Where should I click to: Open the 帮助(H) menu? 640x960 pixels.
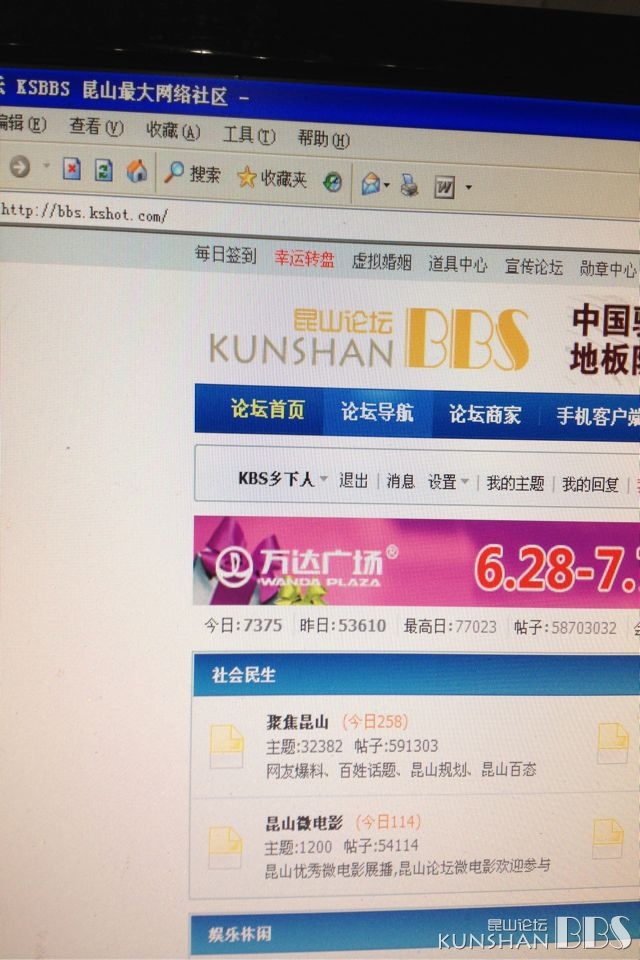pos(324,139)
